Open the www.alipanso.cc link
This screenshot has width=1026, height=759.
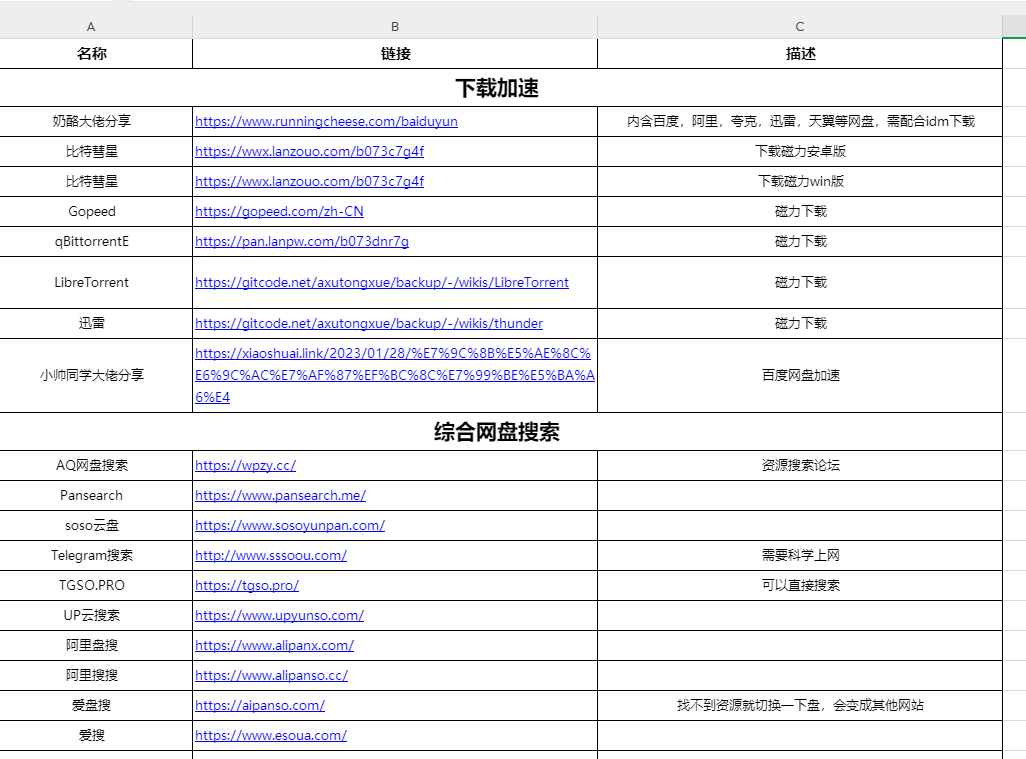pyautogui.click(x=272, y=675)
